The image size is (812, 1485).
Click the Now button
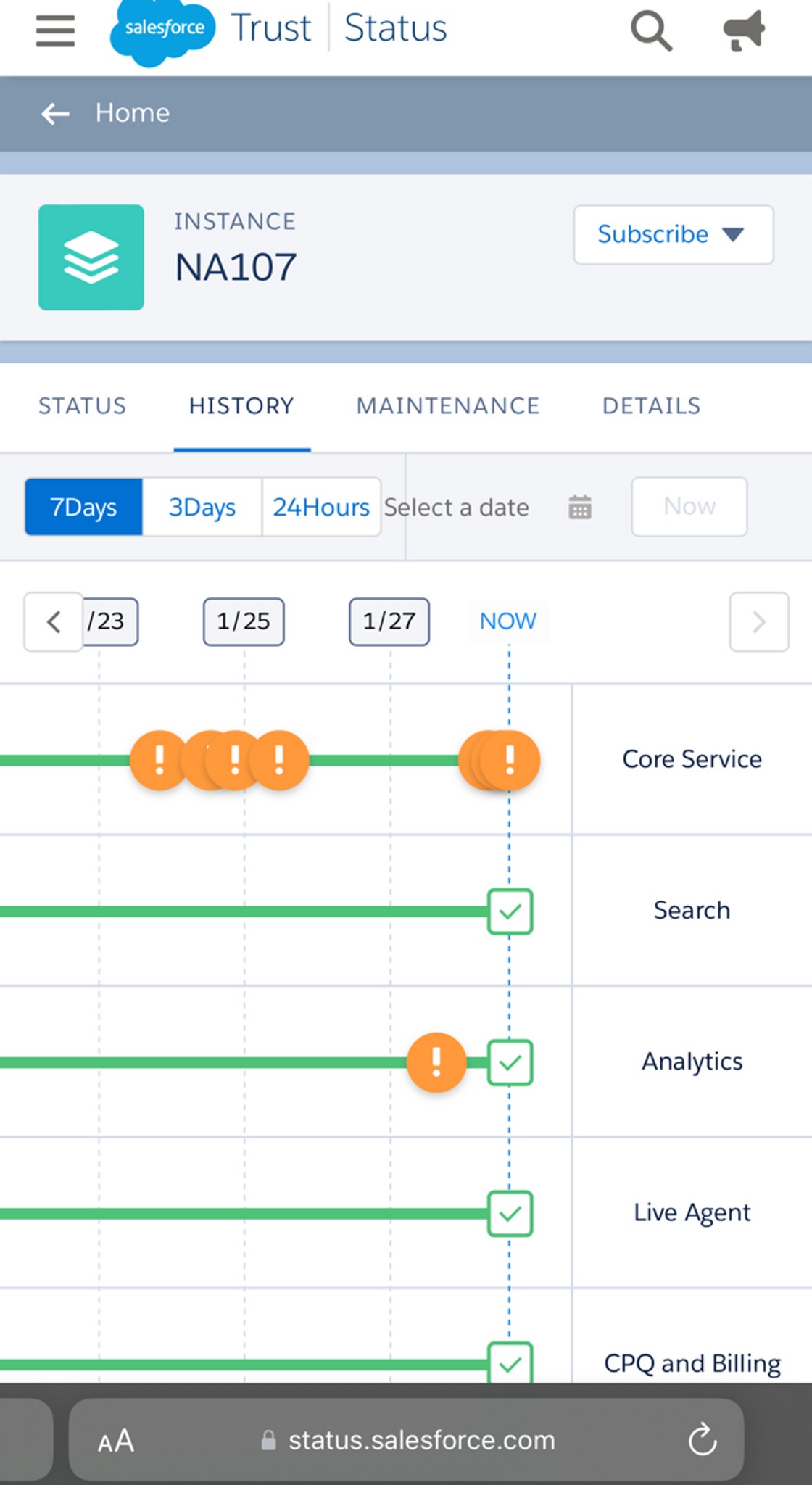click(x=689, y=507)
